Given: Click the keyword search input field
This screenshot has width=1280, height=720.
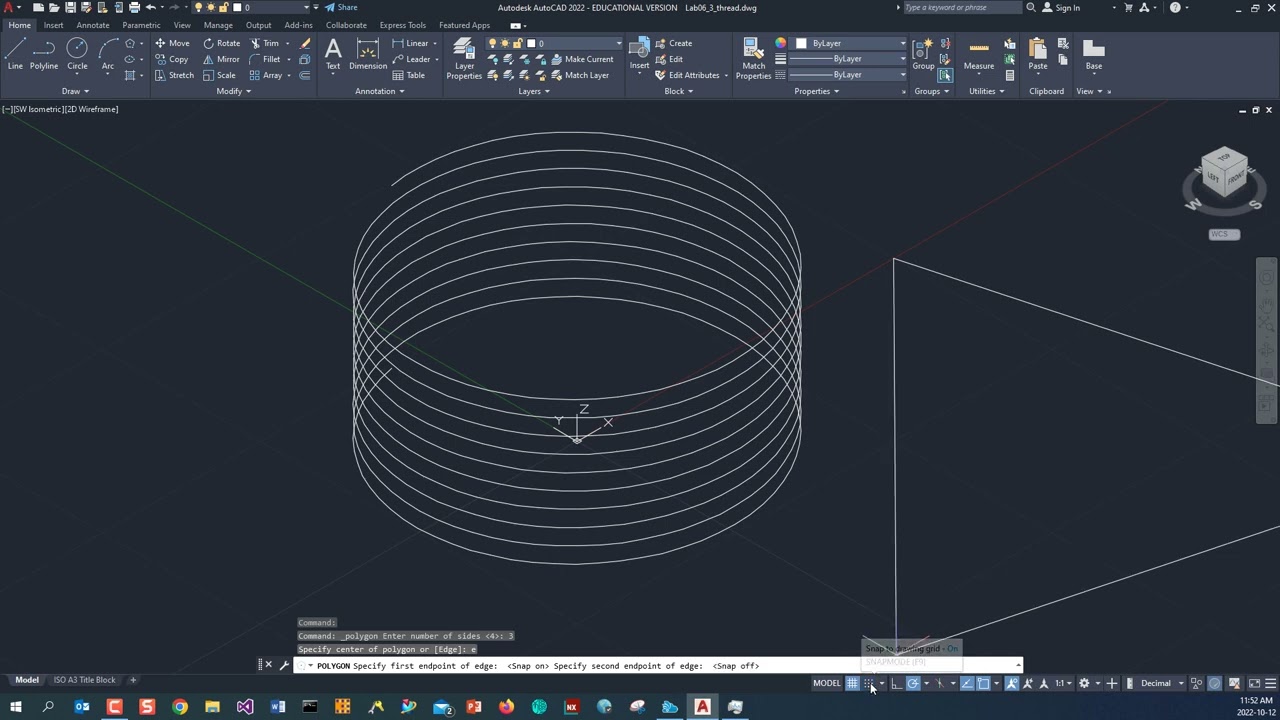Looking at the screenshot, I should point(962,8).
